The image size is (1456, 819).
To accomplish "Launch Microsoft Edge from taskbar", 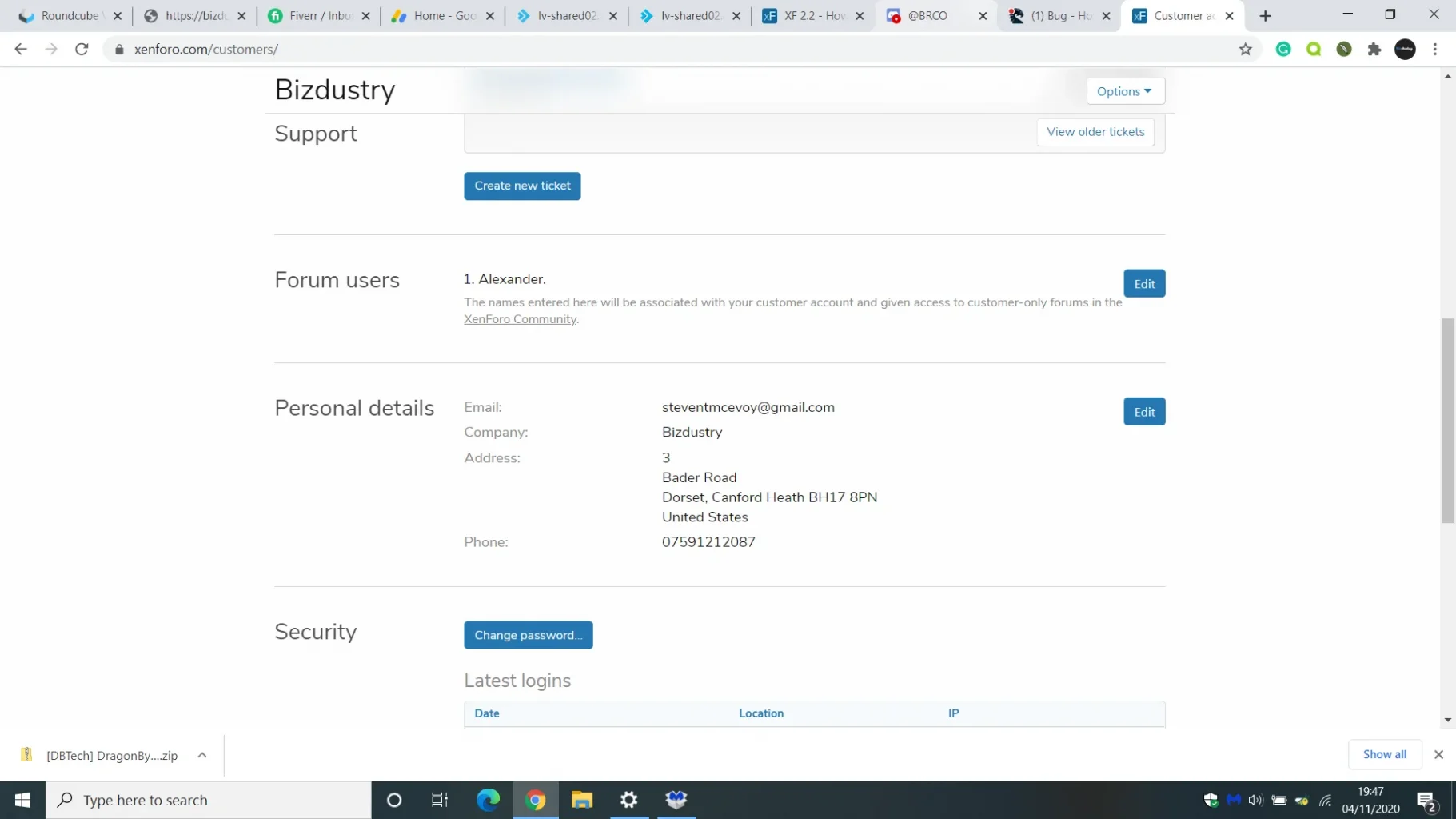I will coord(488,800).
